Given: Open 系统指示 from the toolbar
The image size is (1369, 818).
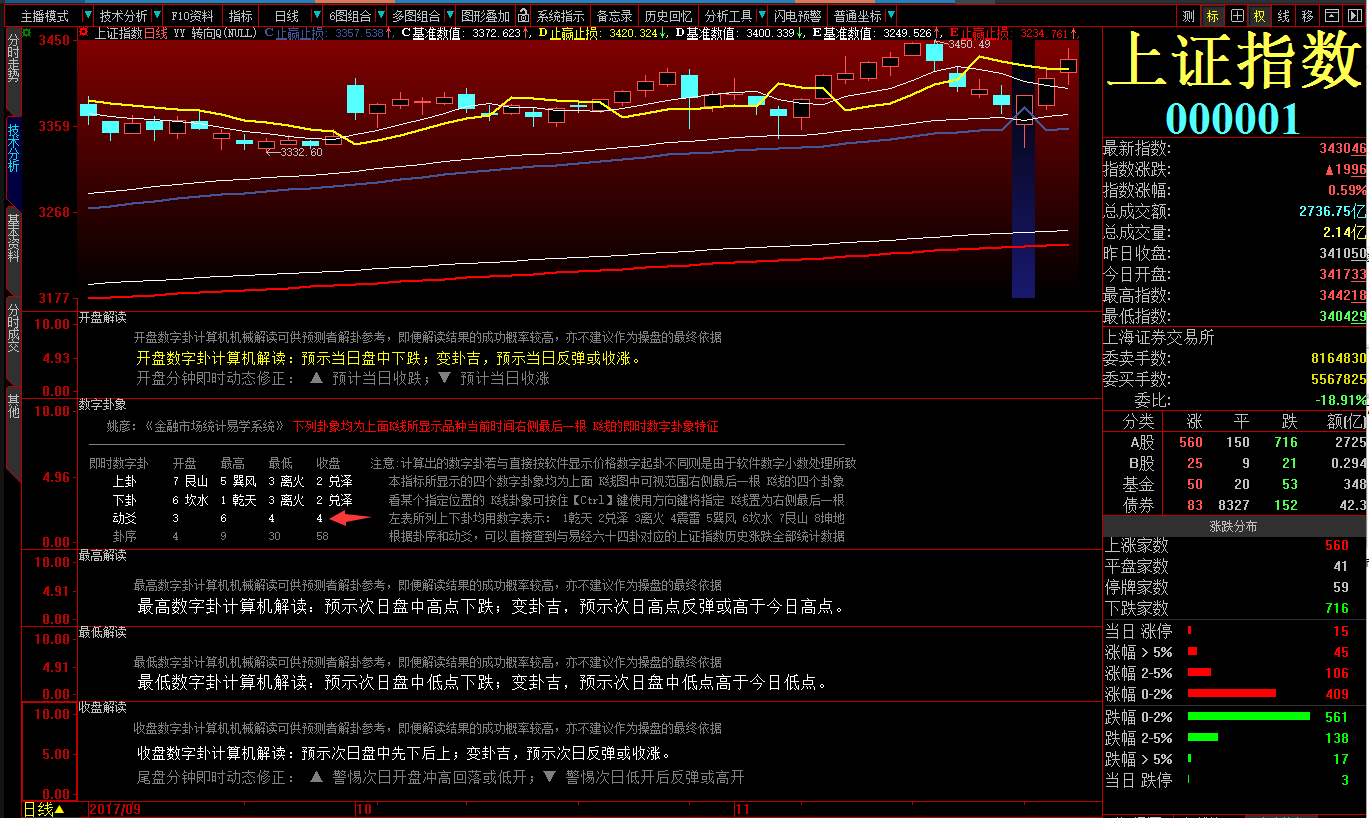Looking at the screenshot, I should click(x=561, y=16).
